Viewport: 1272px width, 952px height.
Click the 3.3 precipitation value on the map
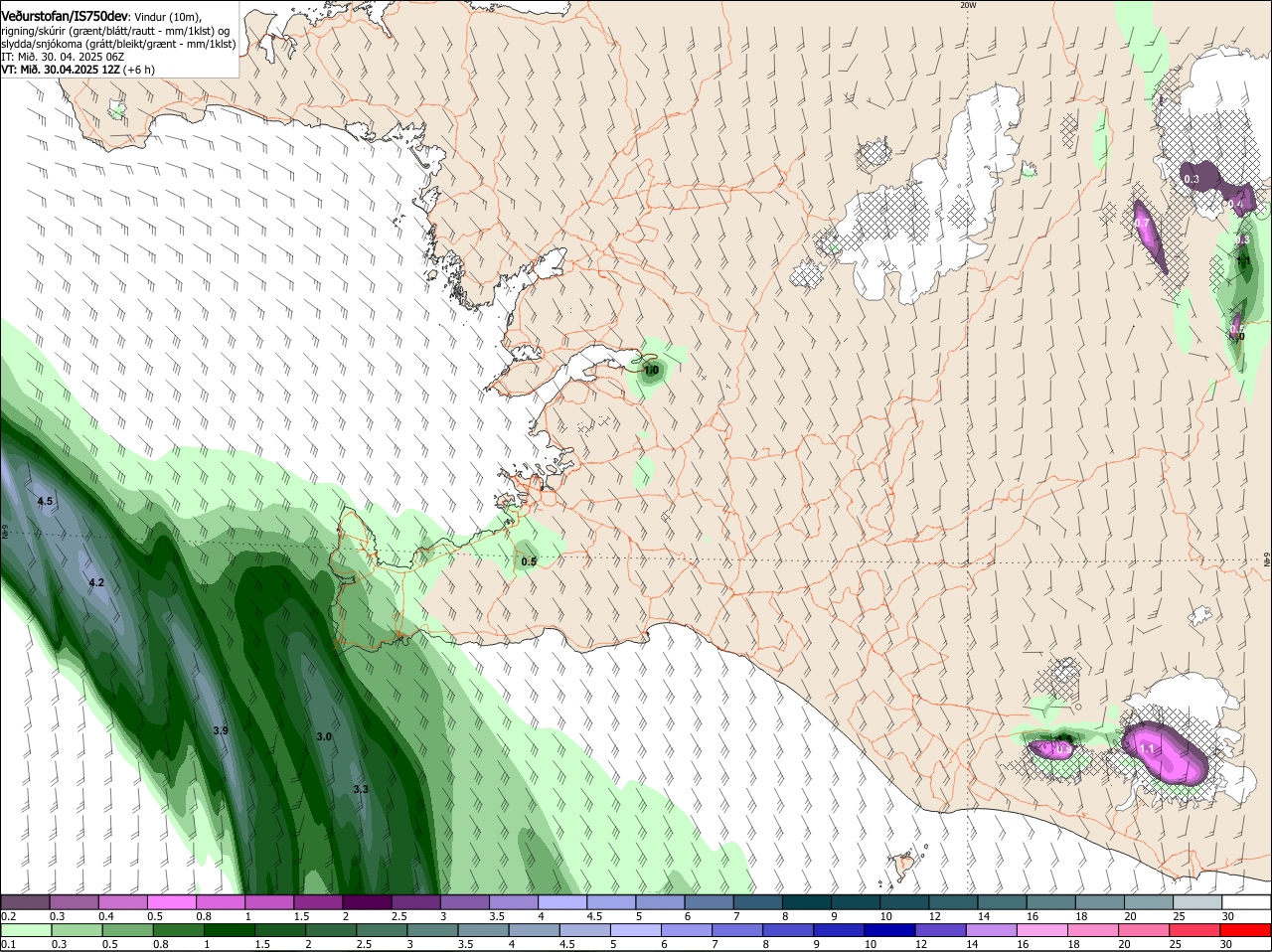pos(361,789)
